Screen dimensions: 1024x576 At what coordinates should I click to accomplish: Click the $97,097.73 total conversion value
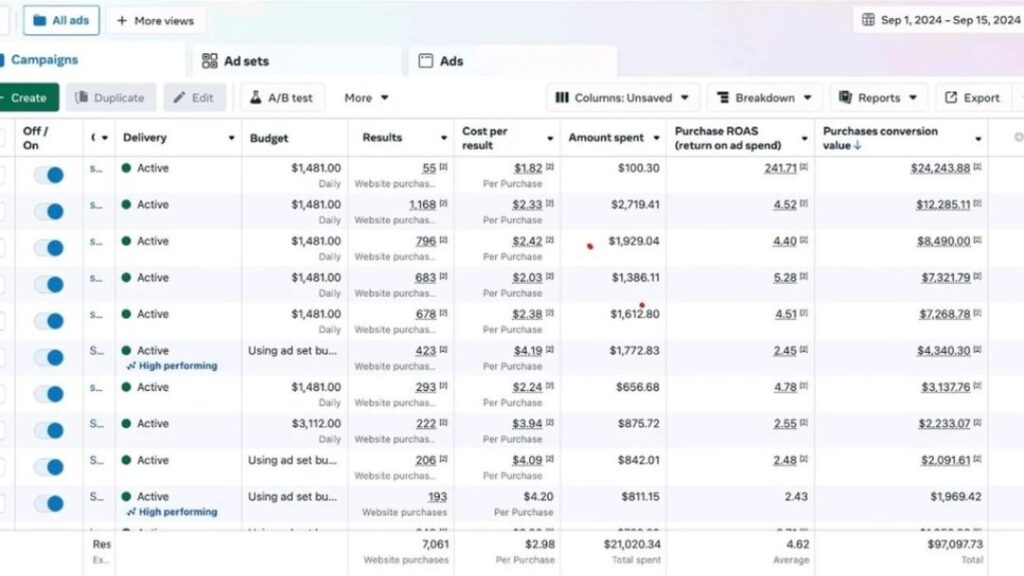point(954,544)
